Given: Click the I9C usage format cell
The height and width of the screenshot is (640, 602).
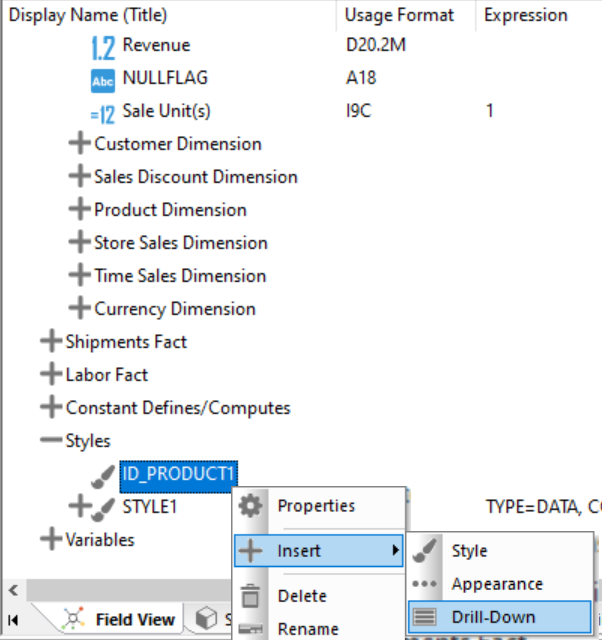Looking at the screenshot, I should point(358,111).
